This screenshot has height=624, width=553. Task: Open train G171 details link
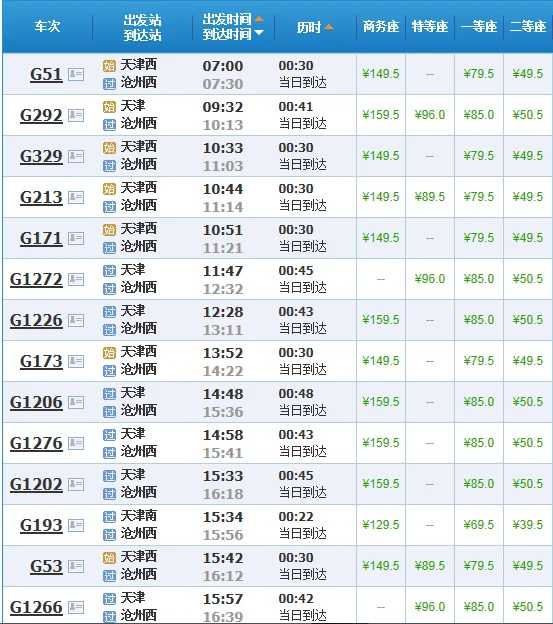[41, 239]
